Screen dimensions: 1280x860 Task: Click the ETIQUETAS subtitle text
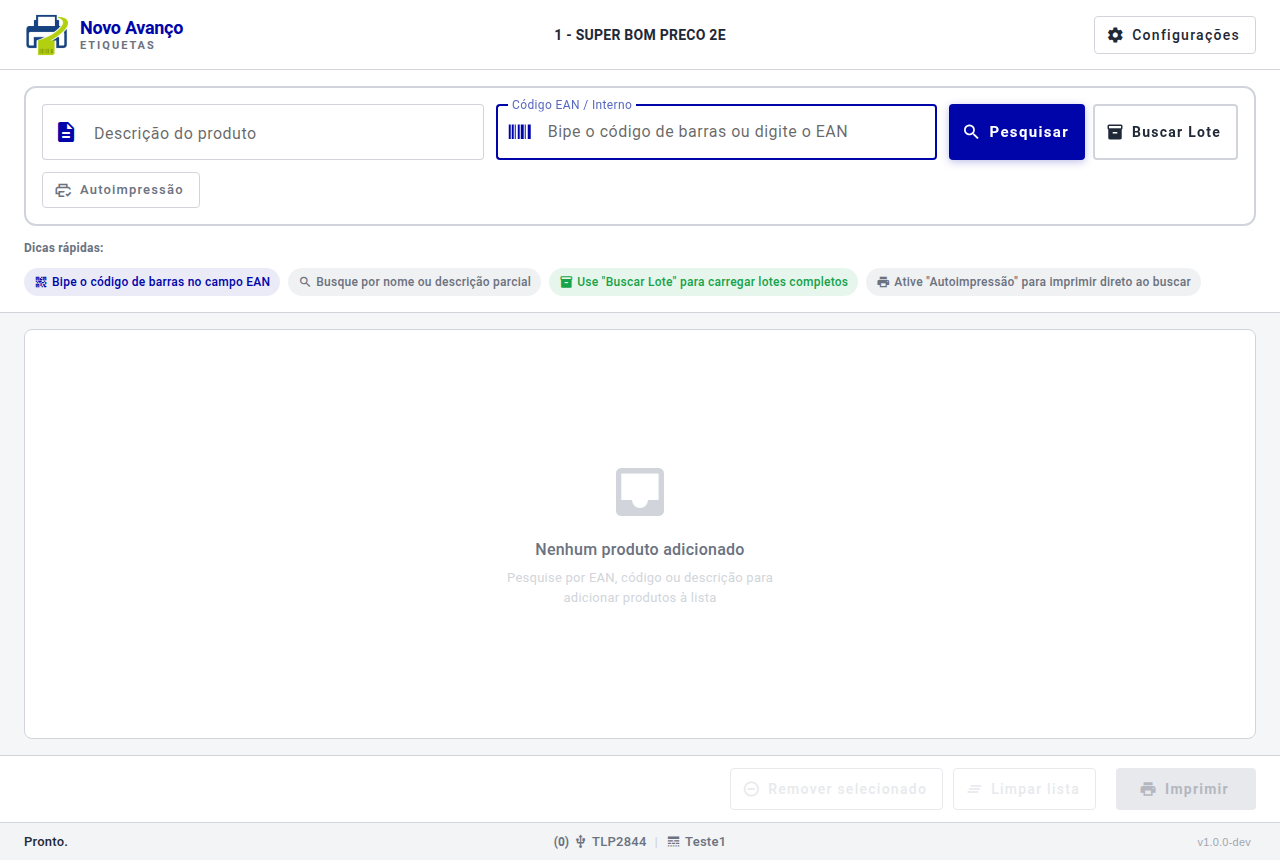point(117,45)
